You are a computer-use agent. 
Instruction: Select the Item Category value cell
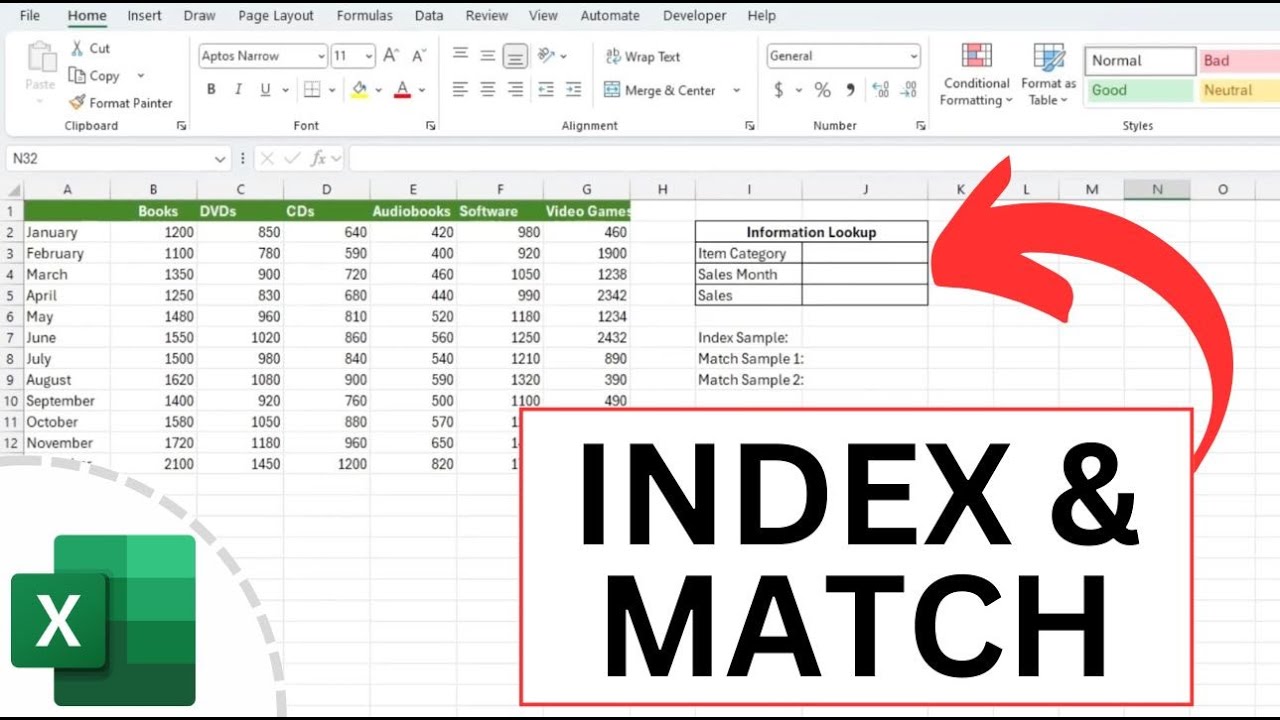pyautogui.click(x=865, y=253)
